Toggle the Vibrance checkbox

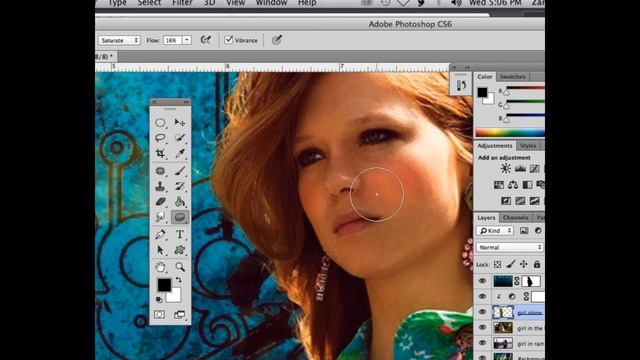point(229,40)
